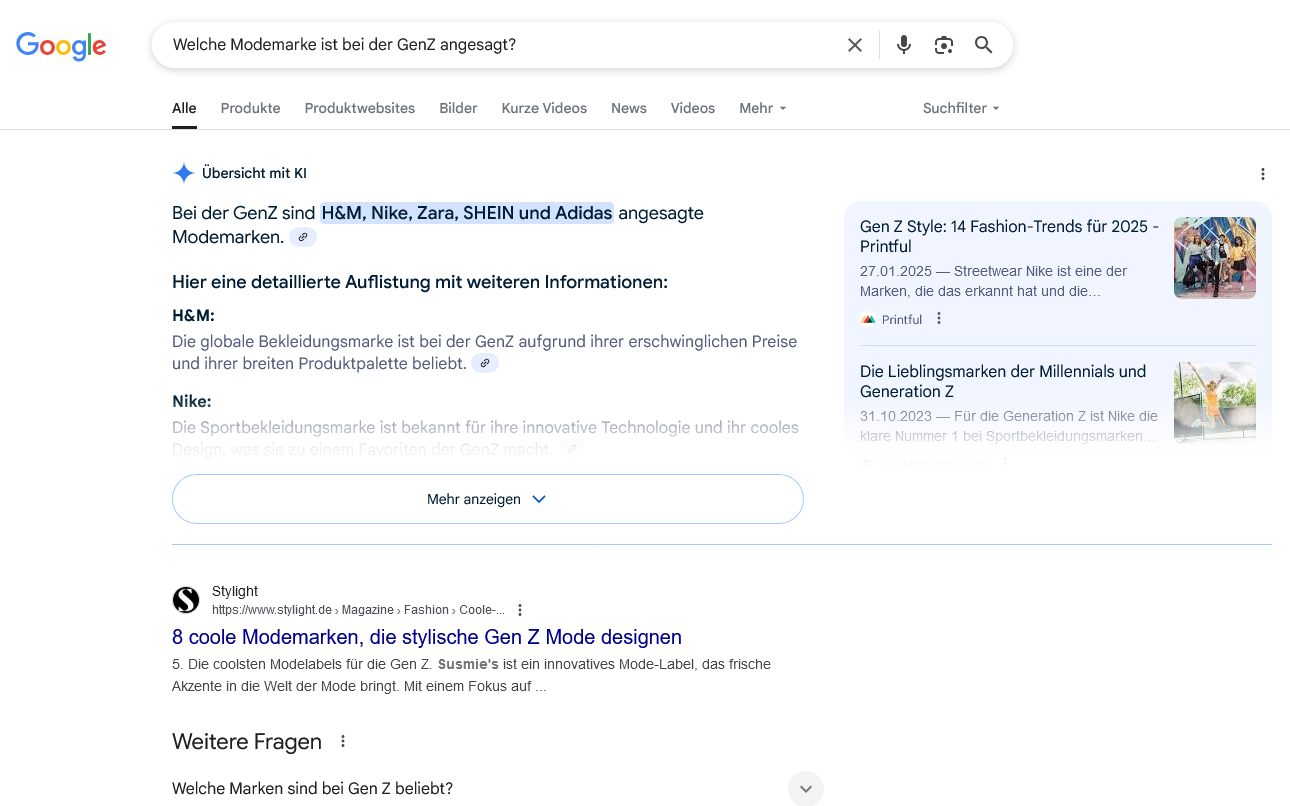Click the 'Übersicht mit KI' label
The height and width of the screenshot is (806, 1290).
254,173
